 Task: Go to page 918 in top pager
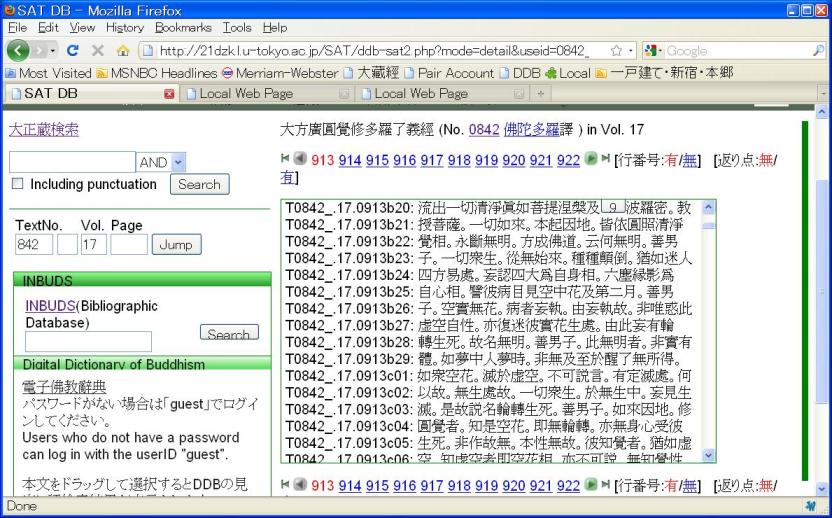tap(459, 160)
